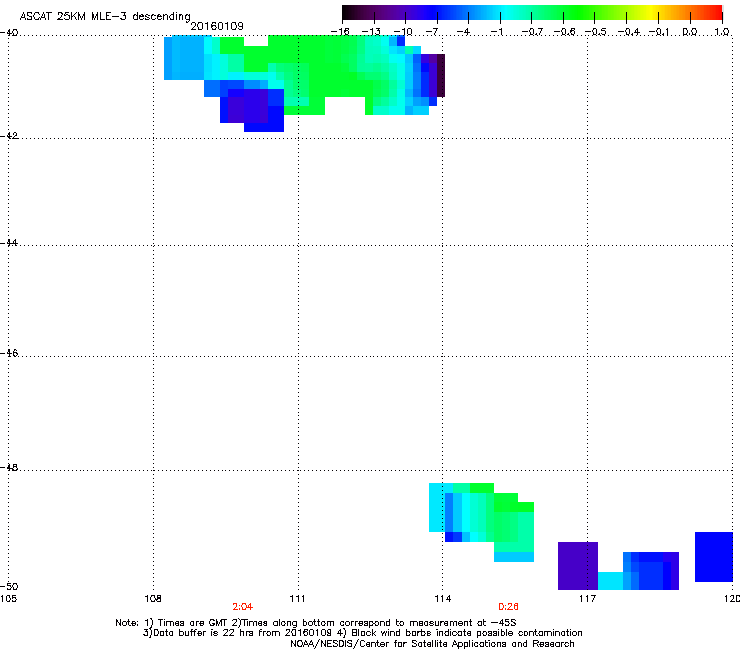Click the colorbar label -10

403,32
